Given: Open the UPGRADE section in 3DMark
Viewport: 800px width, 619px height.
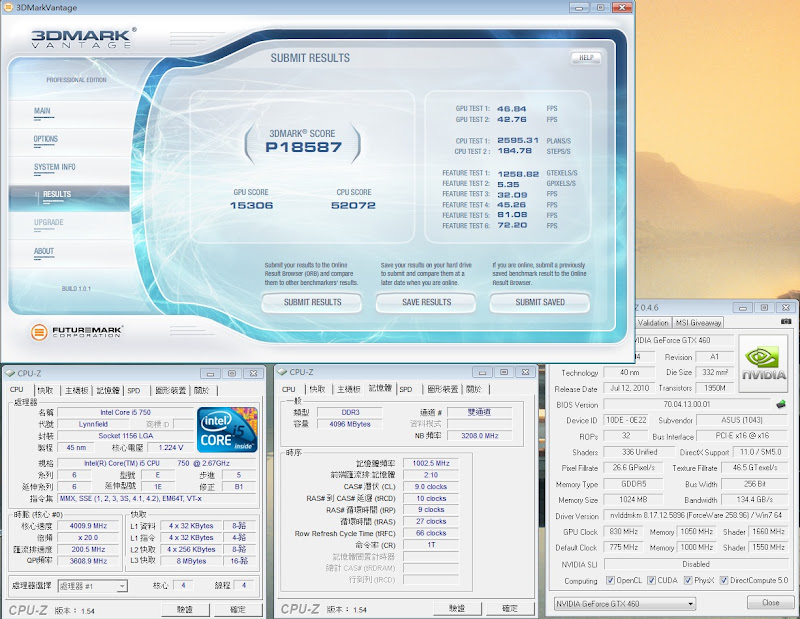Looking at the screenshot, I should pyautogui.click(x=48, y=223).
